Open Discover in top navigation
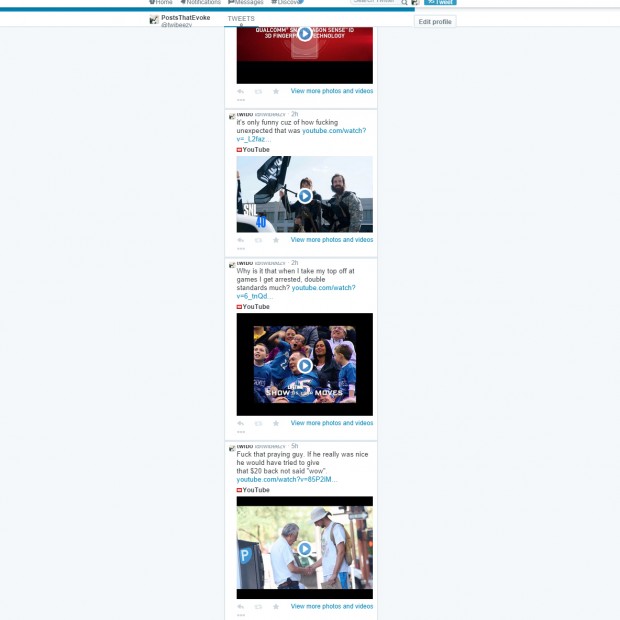Viewport: 620px width, 620px height. click(x=287, y=2)
